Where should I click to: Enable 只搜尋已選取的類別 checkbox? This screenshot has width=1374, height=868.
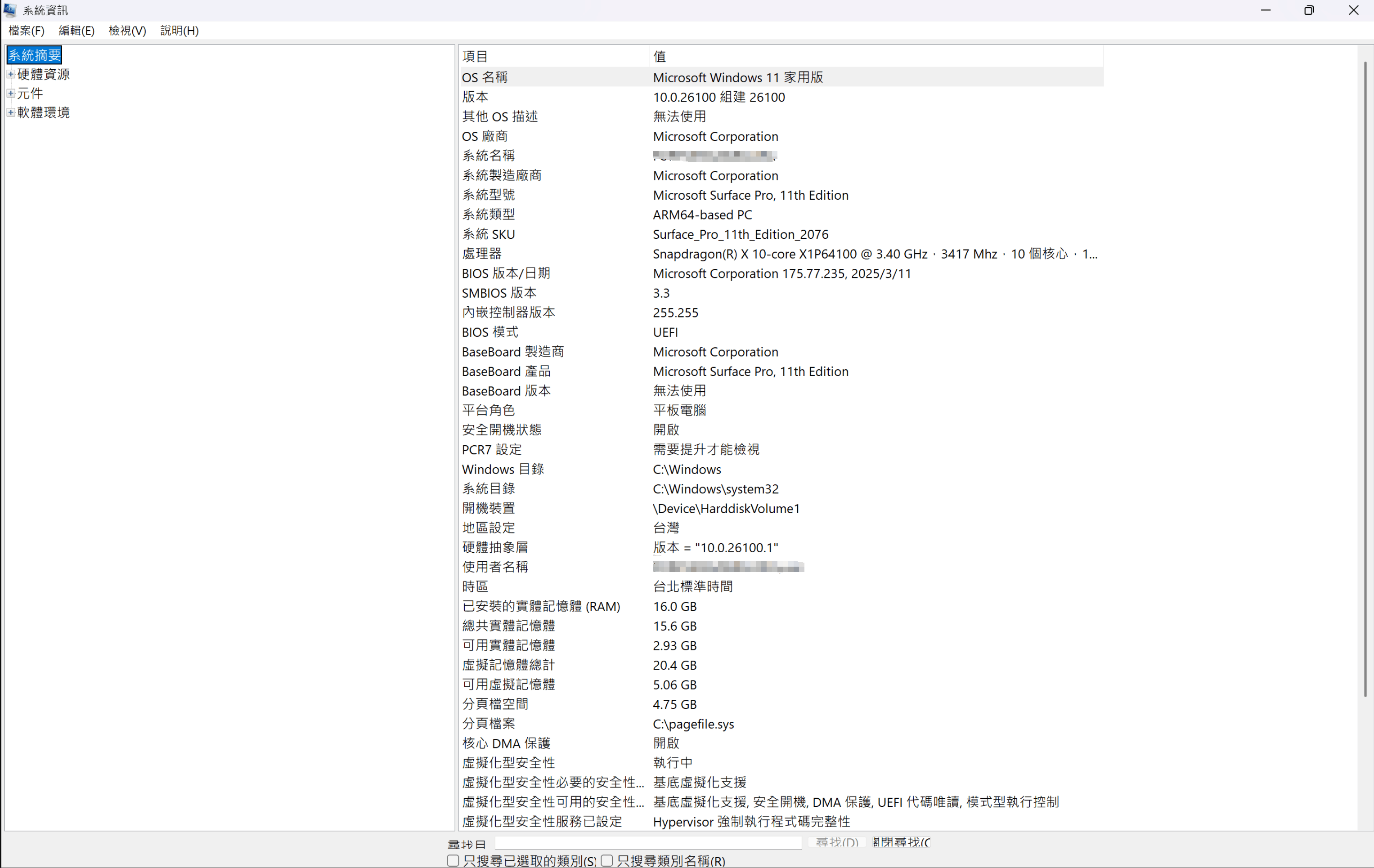pos(453,860)
